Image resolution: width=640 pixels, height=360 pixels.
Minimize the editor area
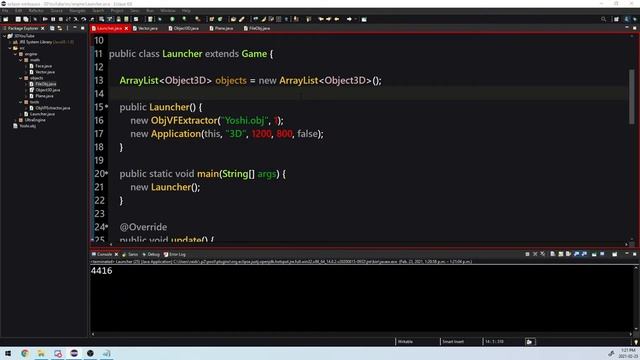pyautogui.click(x=627, y=28)
